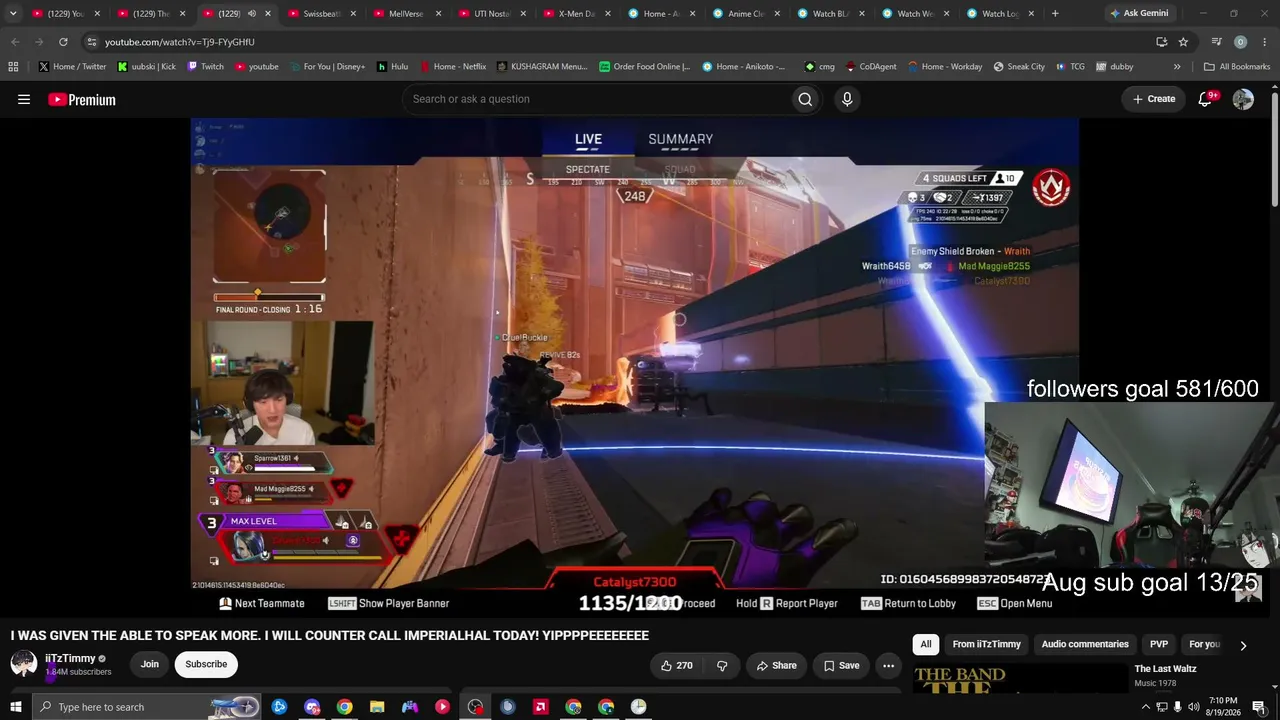Install app from the address bar icon
The width and height of the screenshot is (1280, 720).
pos(1161,42)
